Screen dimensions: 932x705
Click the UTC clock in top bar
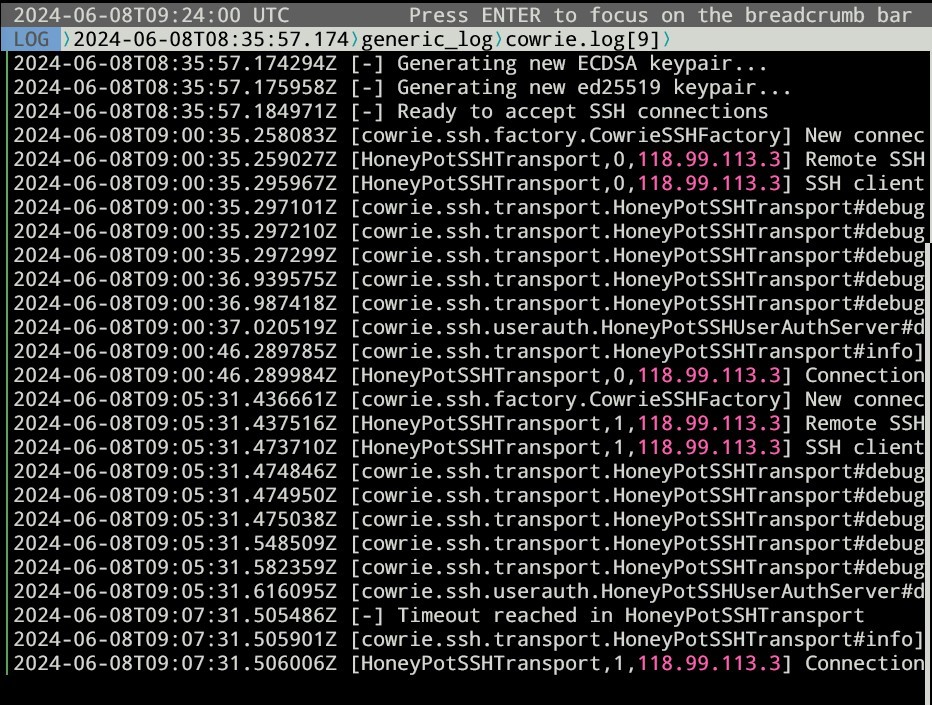tap(151, 15)
